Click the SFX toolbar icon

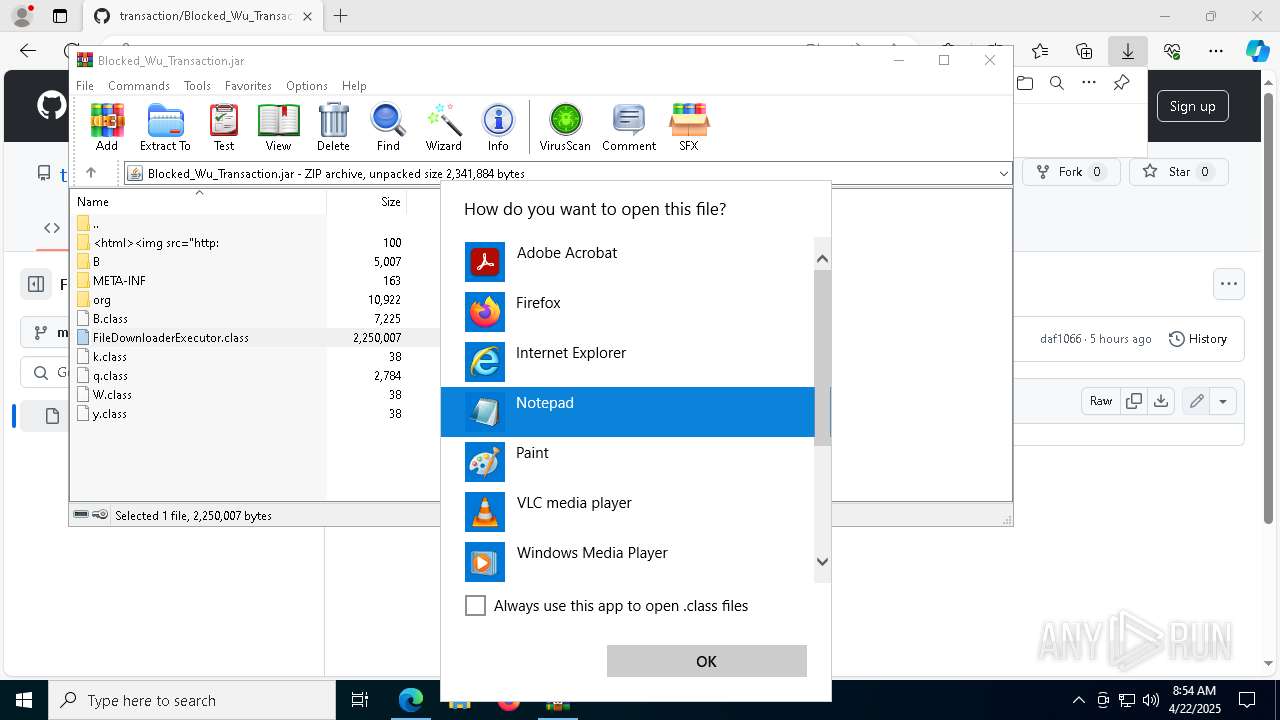[689, 127]
